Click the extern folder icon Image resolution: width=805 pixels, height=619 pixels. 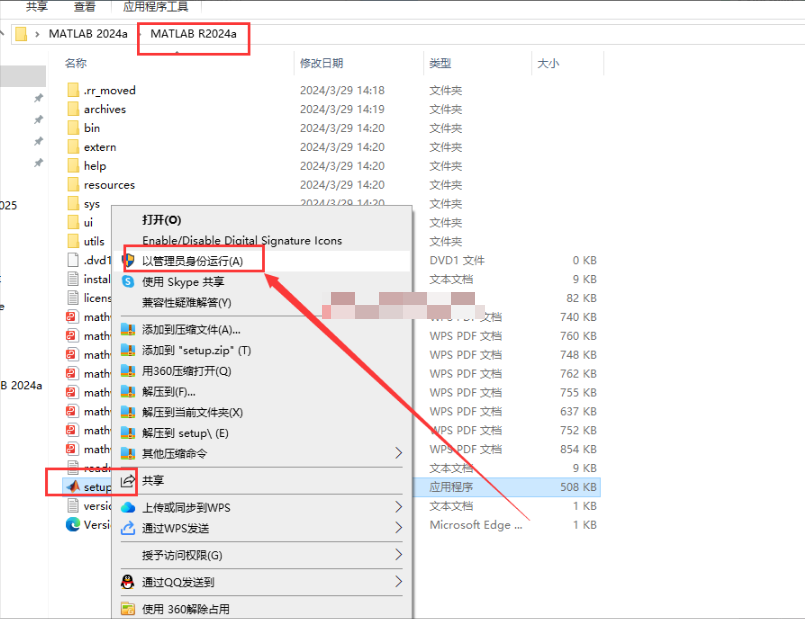(x=73, y=147)
